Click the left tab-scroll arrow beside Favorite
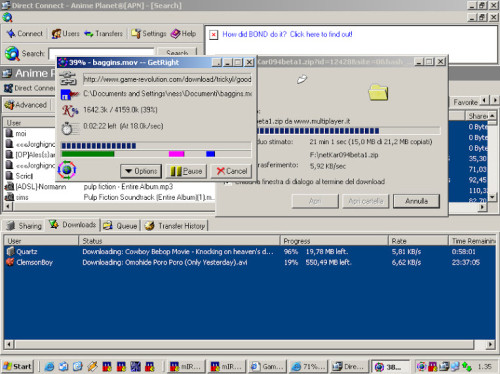This screenshot has width=500, height=374. [485, 100]
